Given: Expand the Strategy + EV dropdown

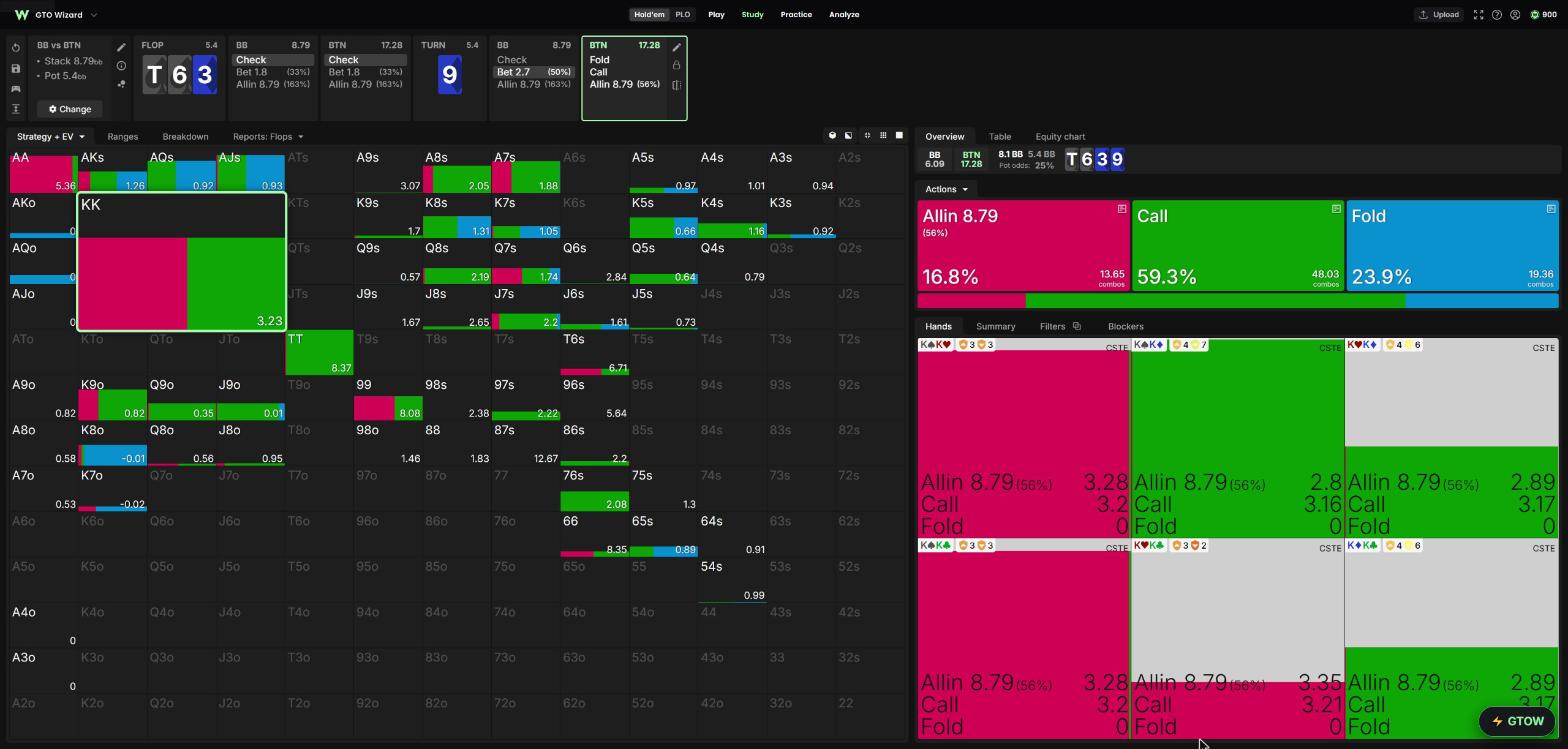Looking at the screenshot, I should 50,137.
